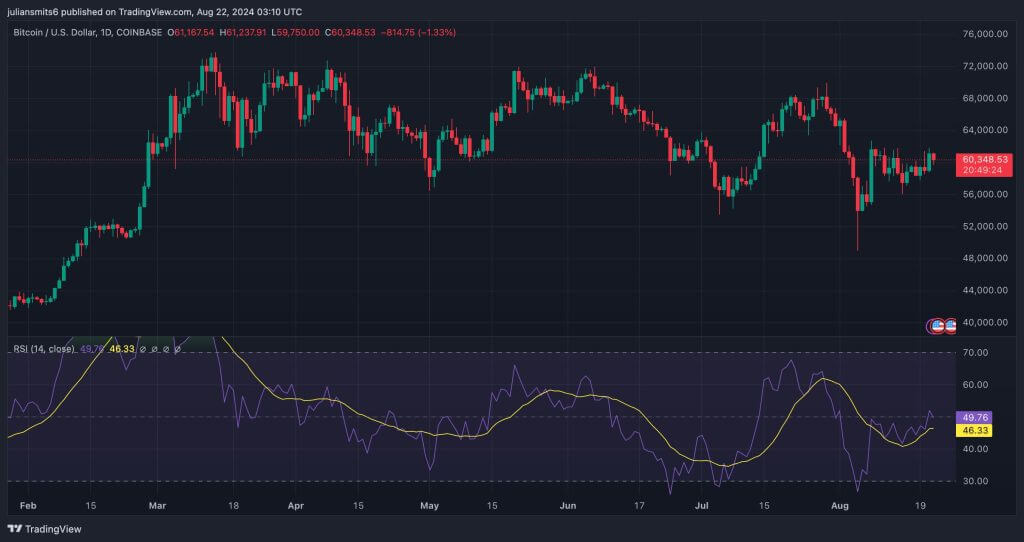
Task: Click the 64,000.00 price axis label
Action: pyautogui.click(x=985, y=130)
